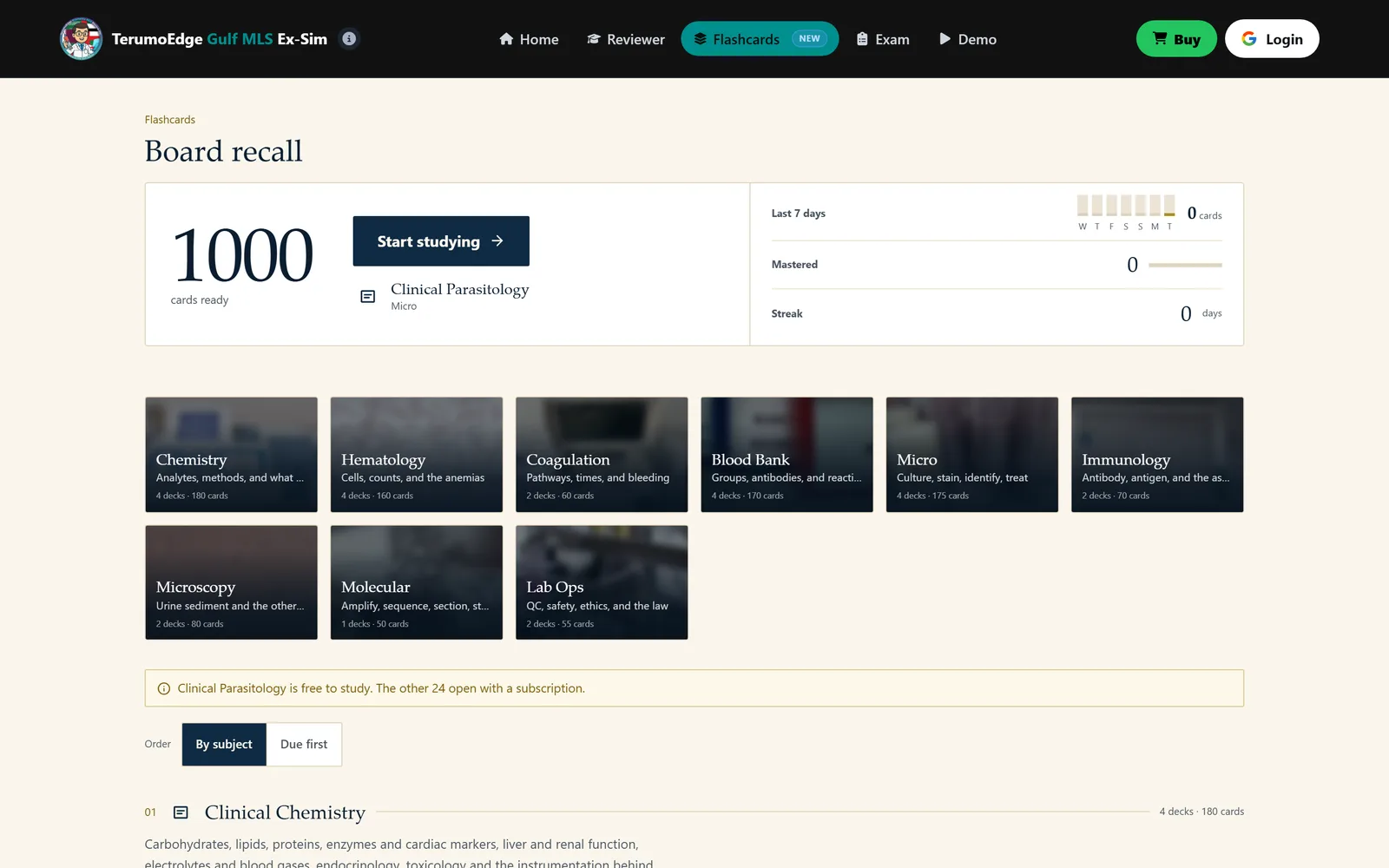Click the Home house icon

[x=506, y=39]
